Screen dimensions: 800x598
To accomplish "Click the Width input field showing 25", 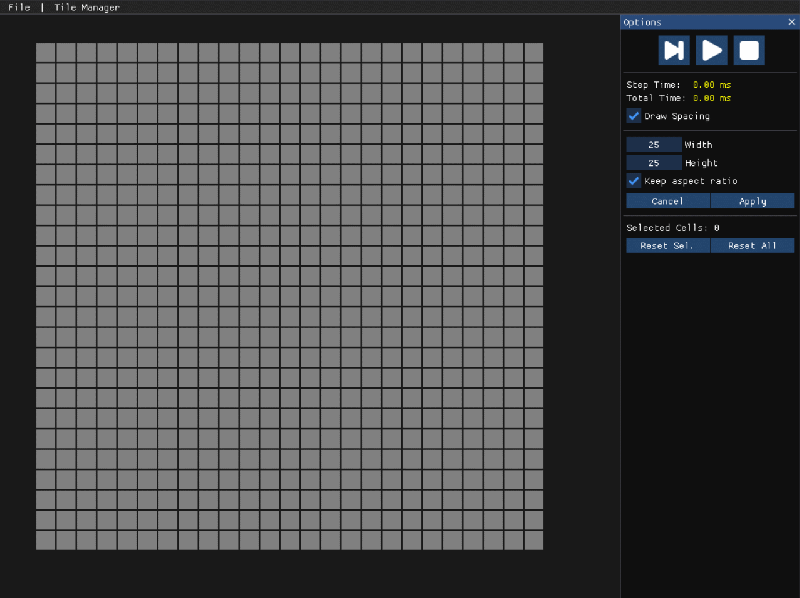I will 654,144.
